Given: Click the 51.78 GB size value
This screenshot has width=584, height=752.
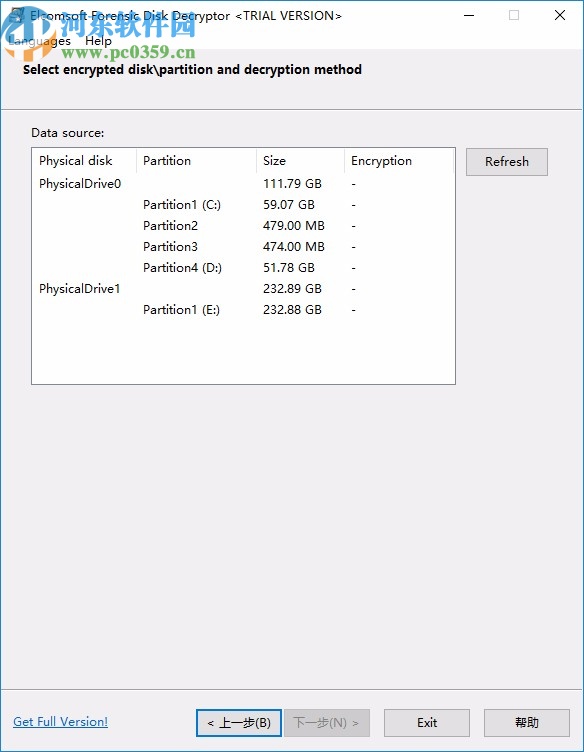Looking at the screenshot, I should click(x=289, y=268).
